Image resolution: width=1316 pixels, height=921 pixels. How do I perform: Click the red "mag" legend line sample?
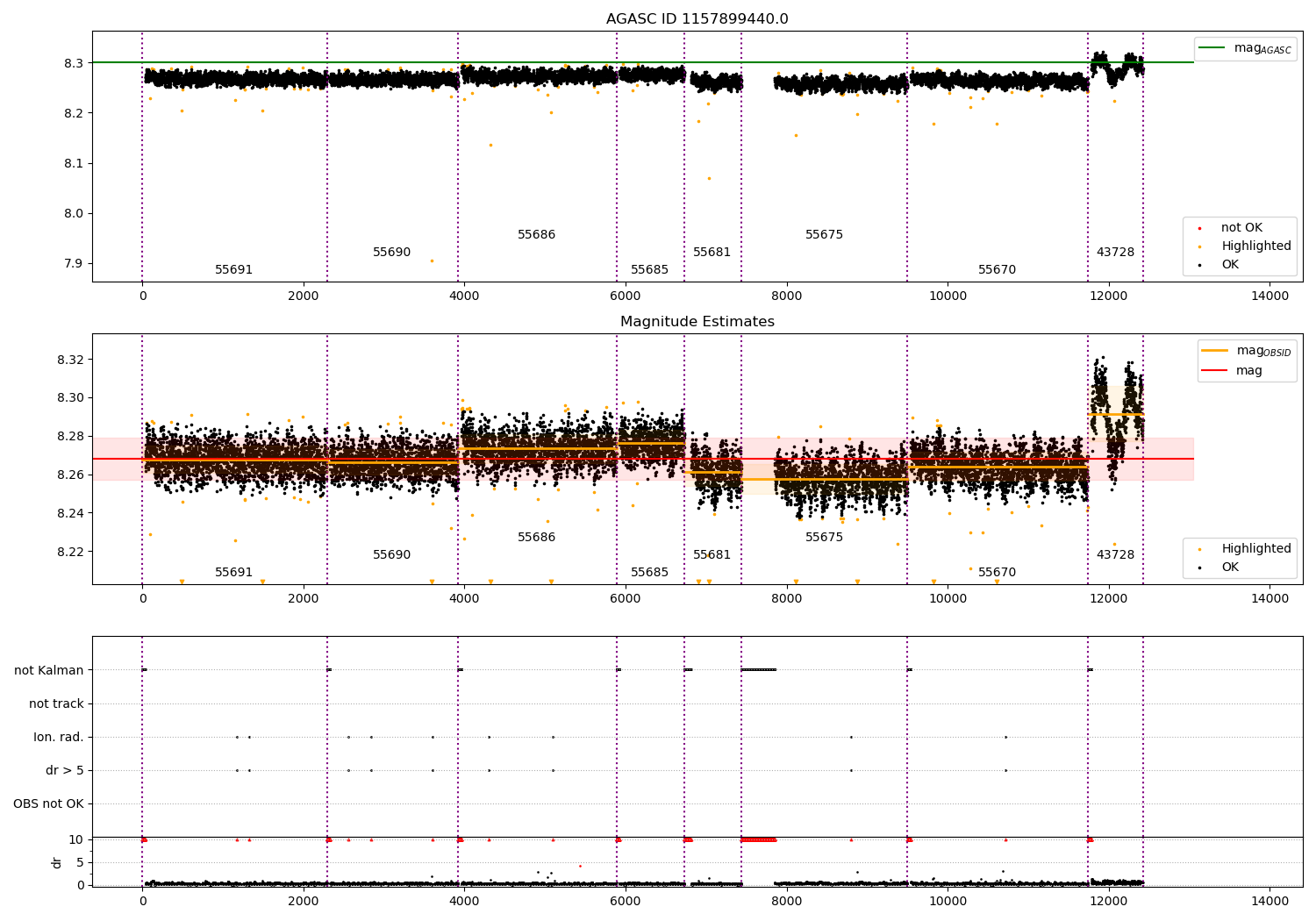tap(1214, 370)
